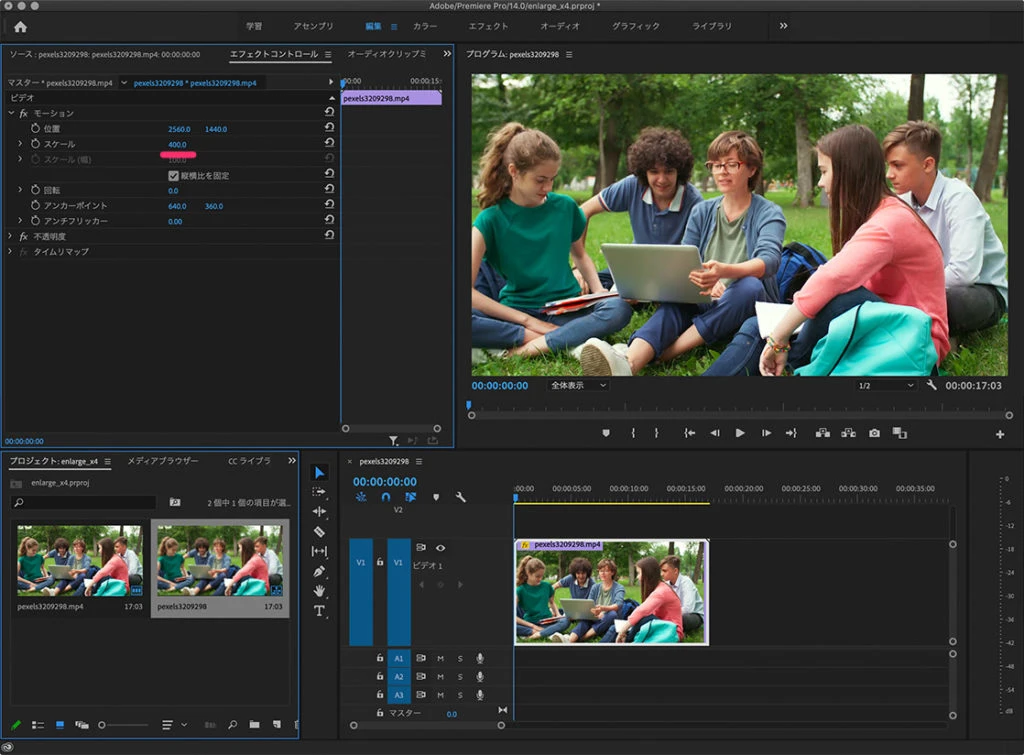1024x755 pixels.
Task: Open program monitor settings wrench
Action: [x=932, y=385]
